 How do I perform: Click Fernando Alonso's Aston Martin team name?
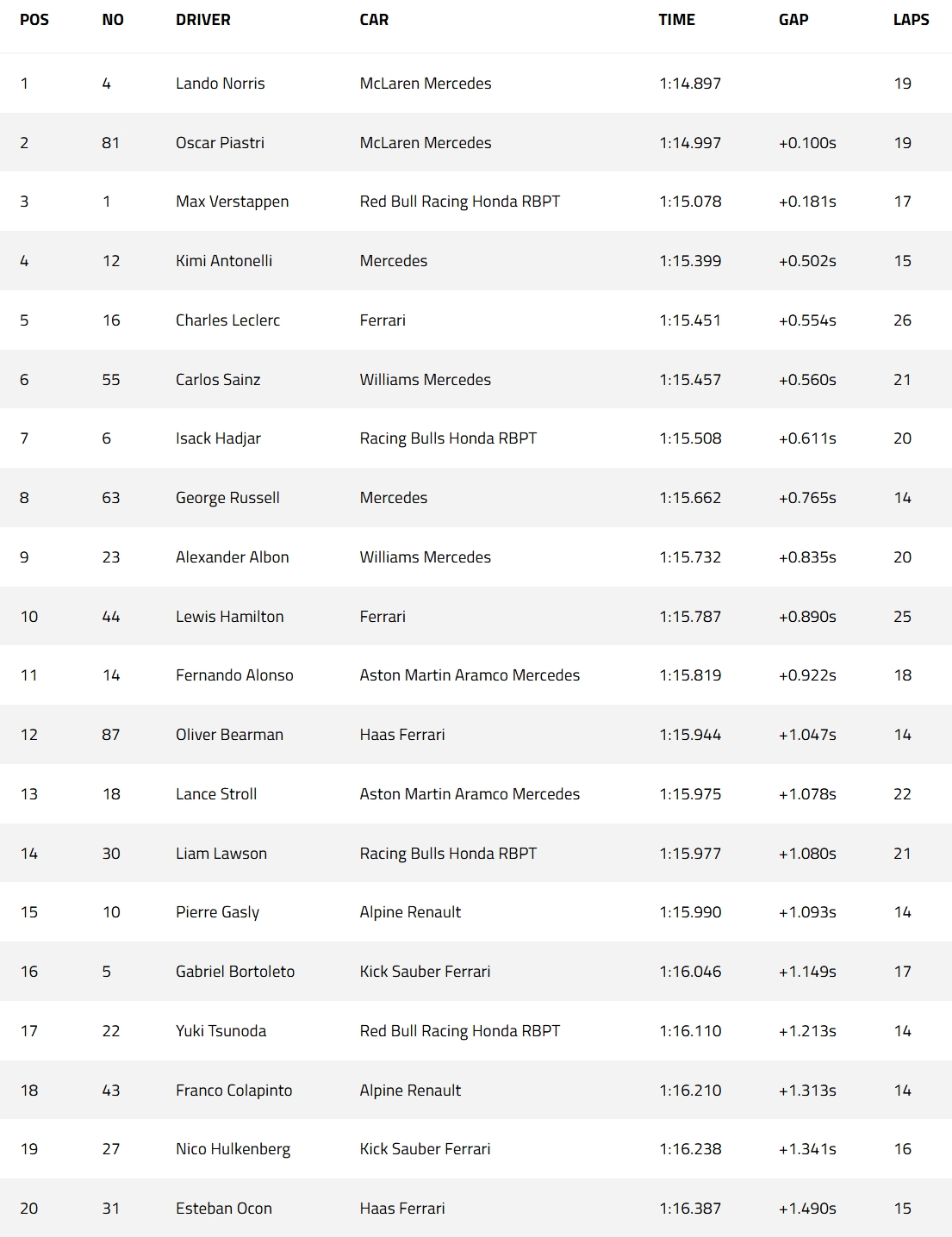[470, 675]
